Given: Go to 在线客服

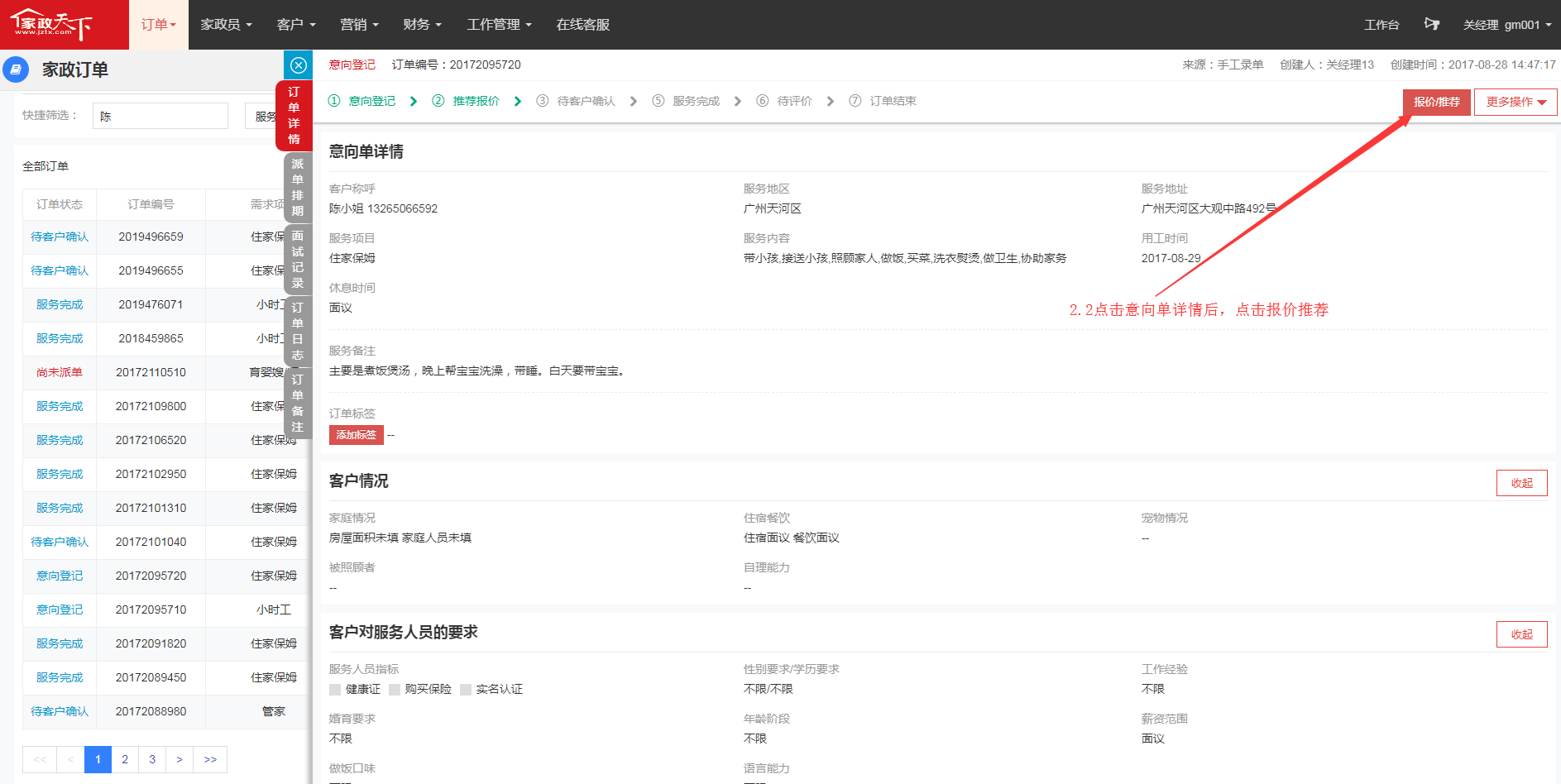Looking at the screenshot, I should click(583, 25).
